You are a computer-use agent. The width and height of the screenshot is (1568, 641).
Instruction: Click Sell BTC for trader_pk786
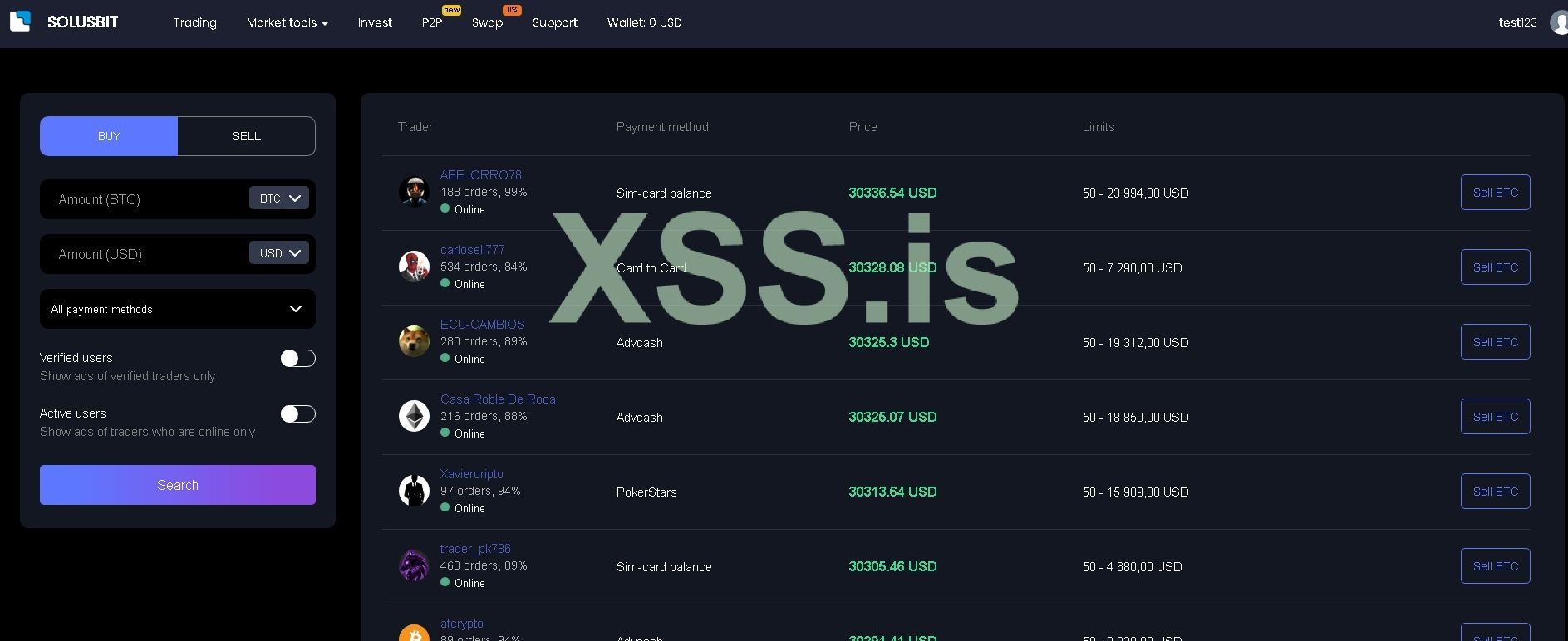point(1495,566)
